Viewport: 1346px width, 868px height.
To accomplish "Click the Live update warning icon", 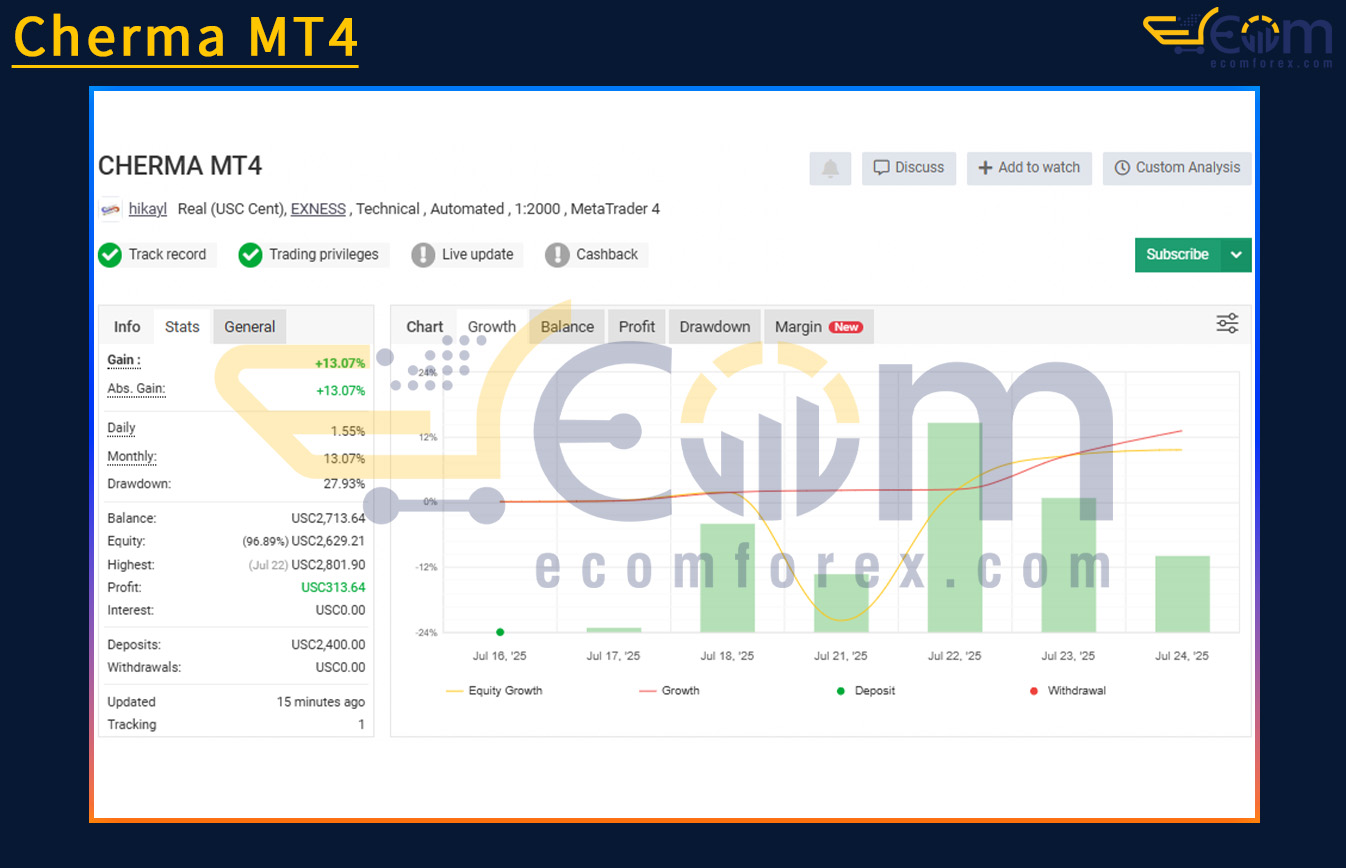I will point(424,255).
